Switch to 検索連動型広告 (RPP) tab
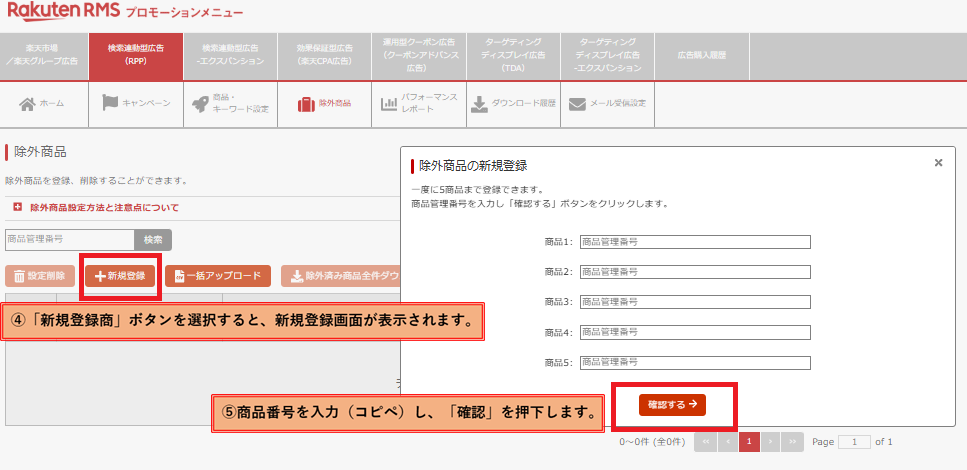This screenshot has height=470, width=967. (x=136, y=55)
